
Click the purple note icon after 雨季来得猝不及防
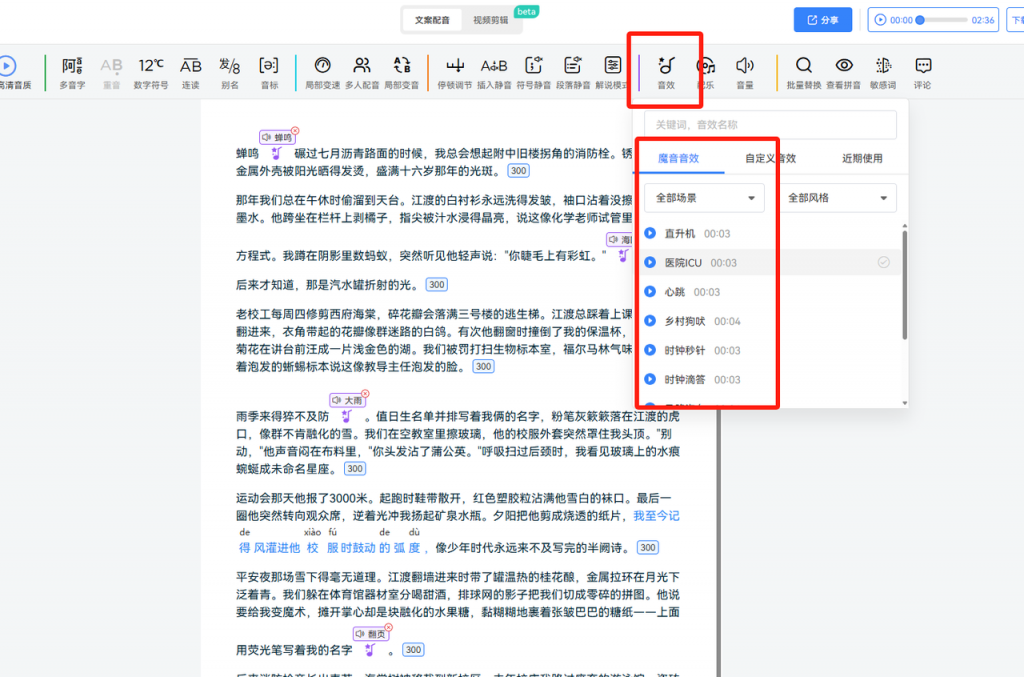click(x=346, y=417)
